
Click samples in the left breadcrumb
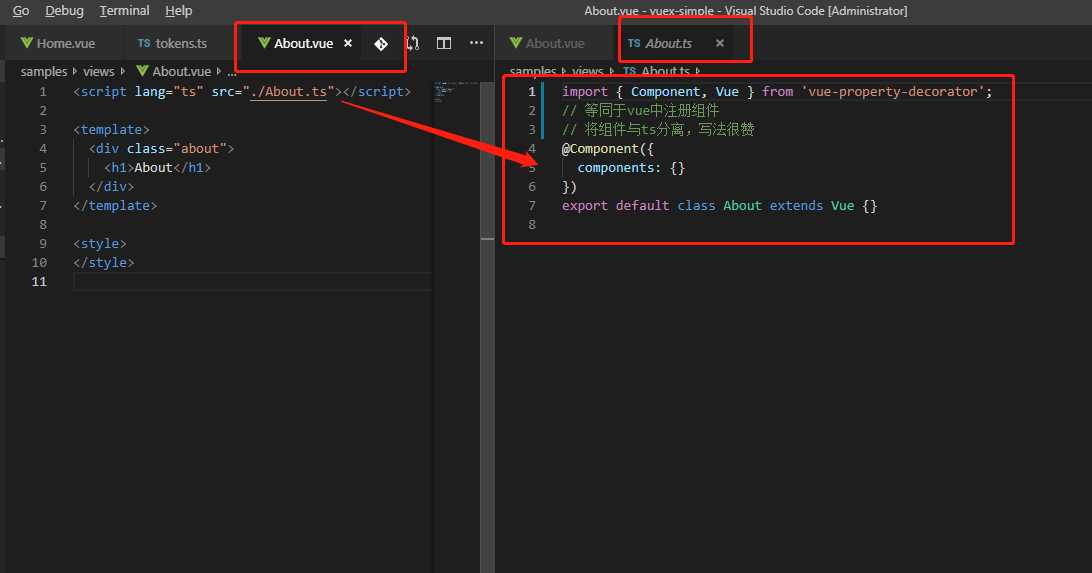44,71
